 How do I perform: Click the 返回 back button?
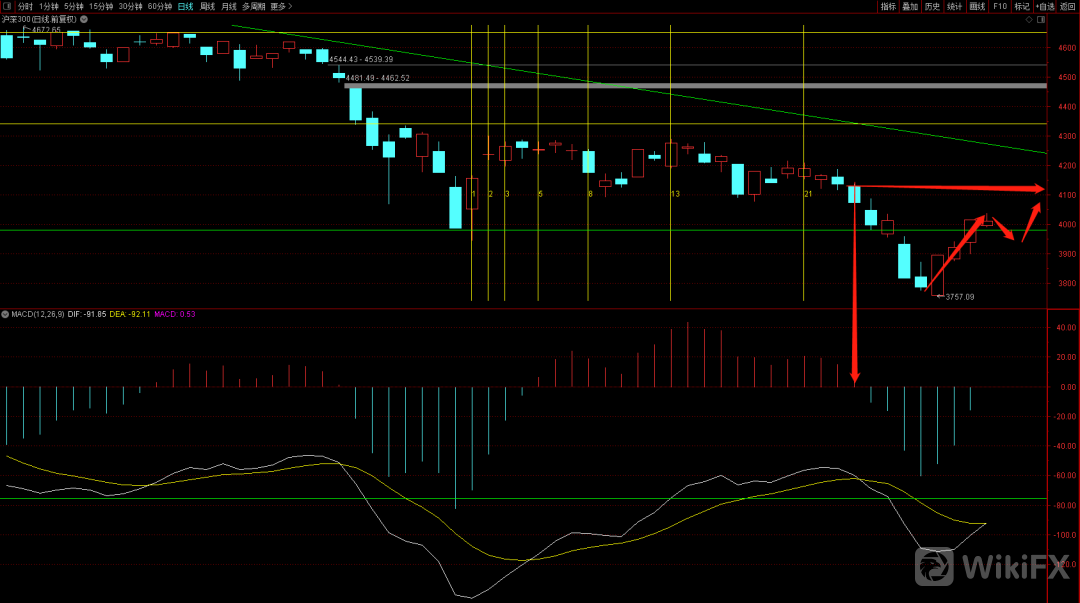[1068, 6]
